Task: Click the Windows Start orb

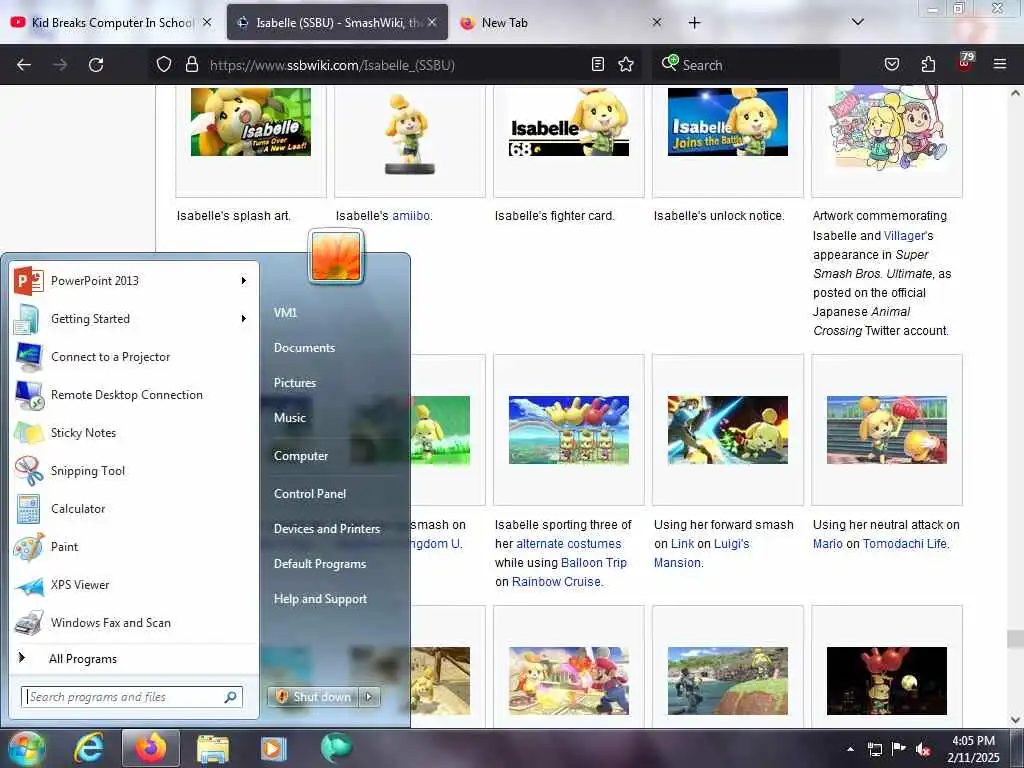Action: coord(25,748)
